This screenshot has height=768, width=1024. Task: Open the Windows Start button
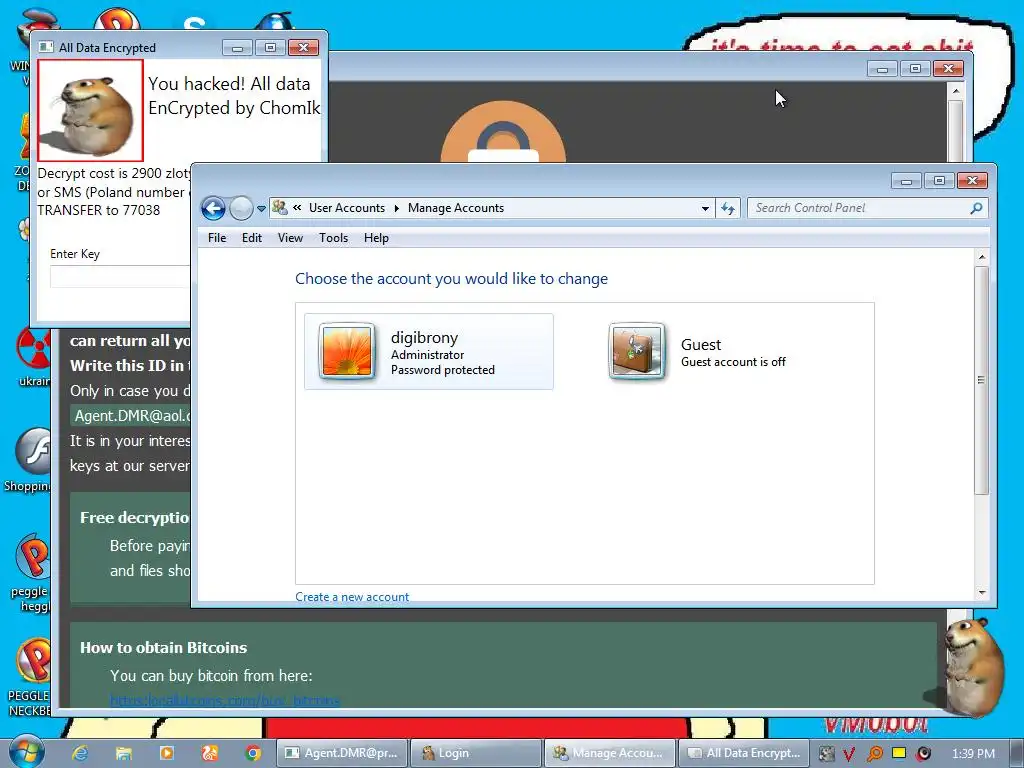click(27, 751)
